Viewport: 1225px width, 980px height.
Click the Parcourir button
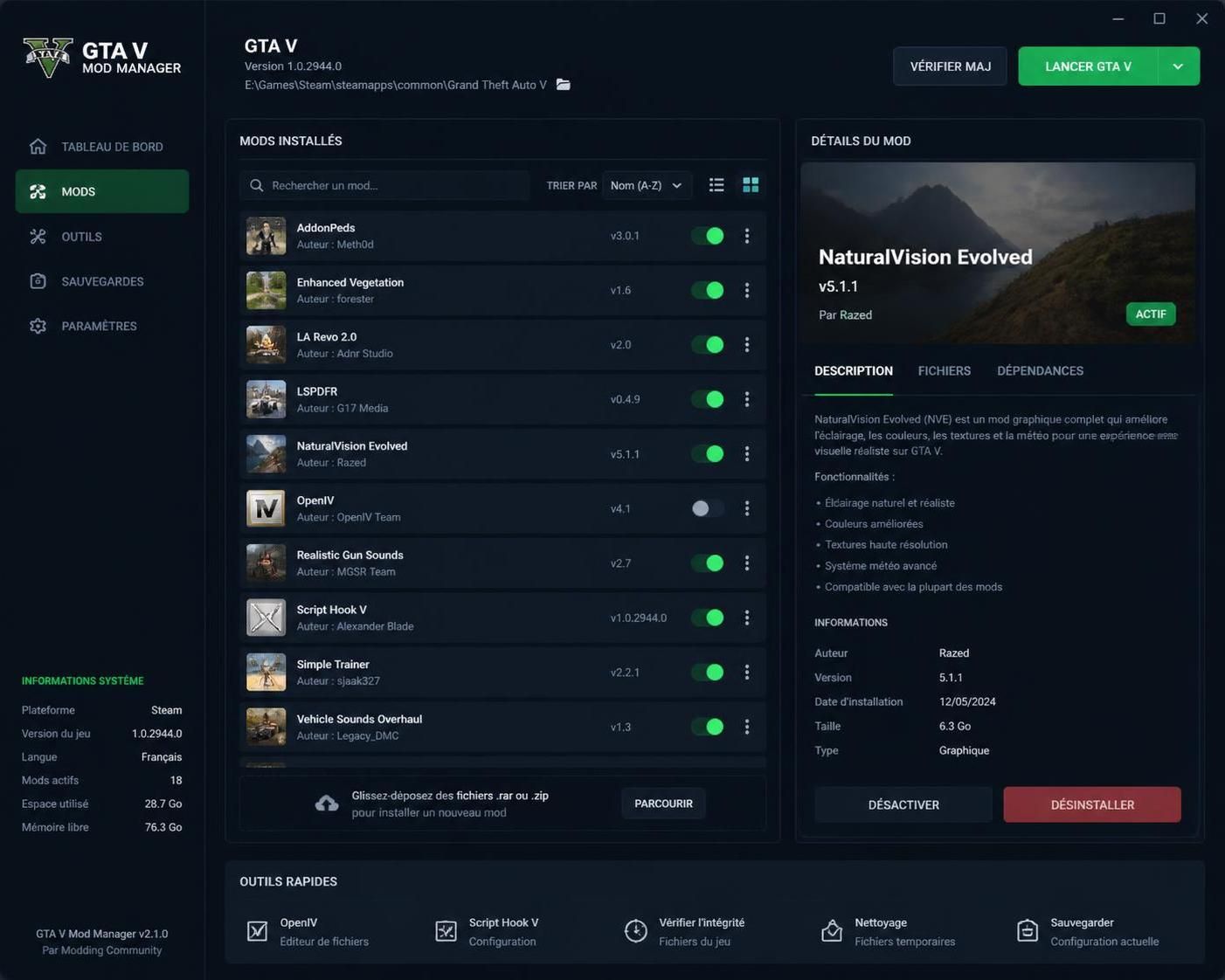pos(663,804)
